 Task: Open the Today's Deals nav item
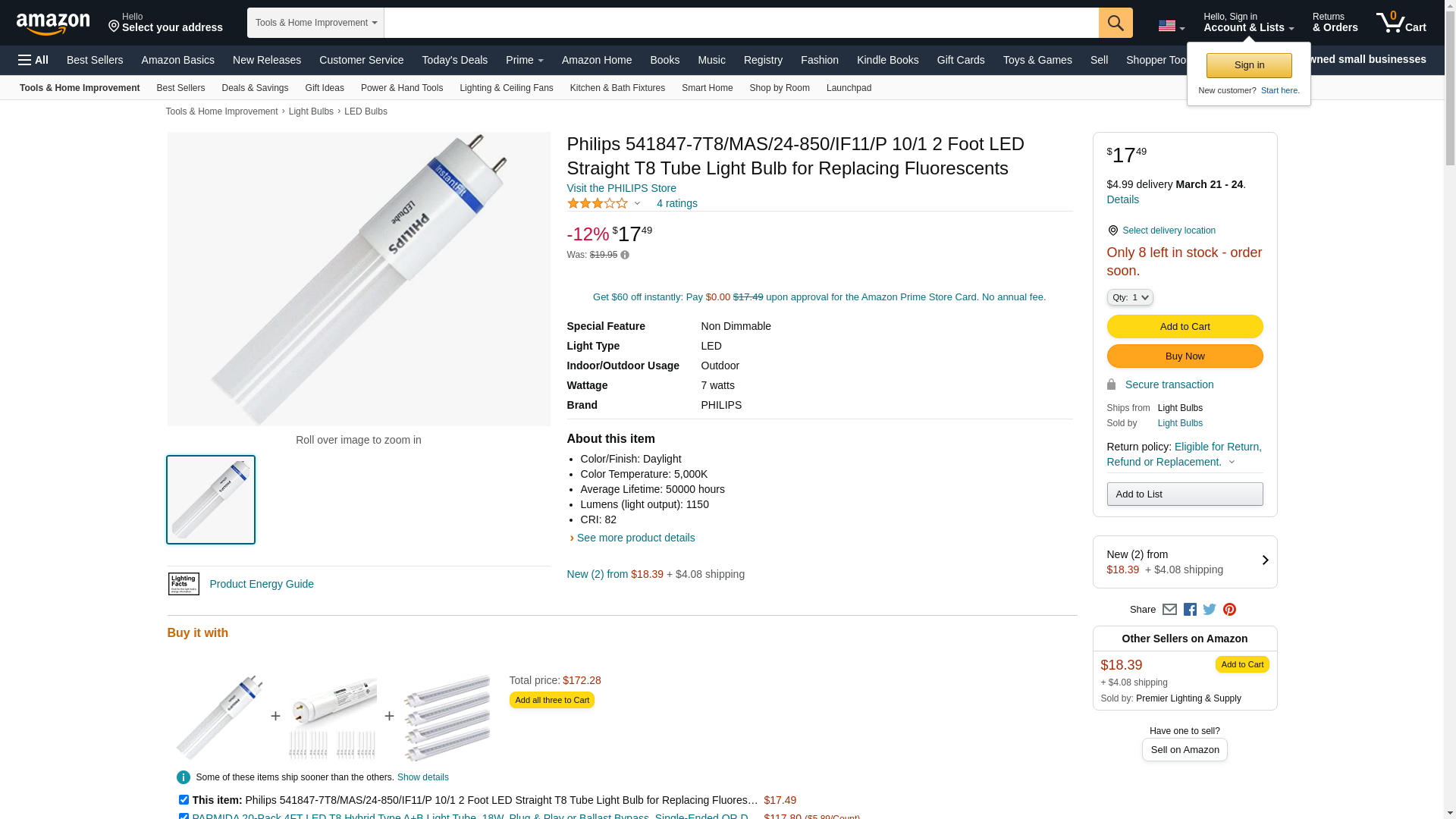coord(454,60)
